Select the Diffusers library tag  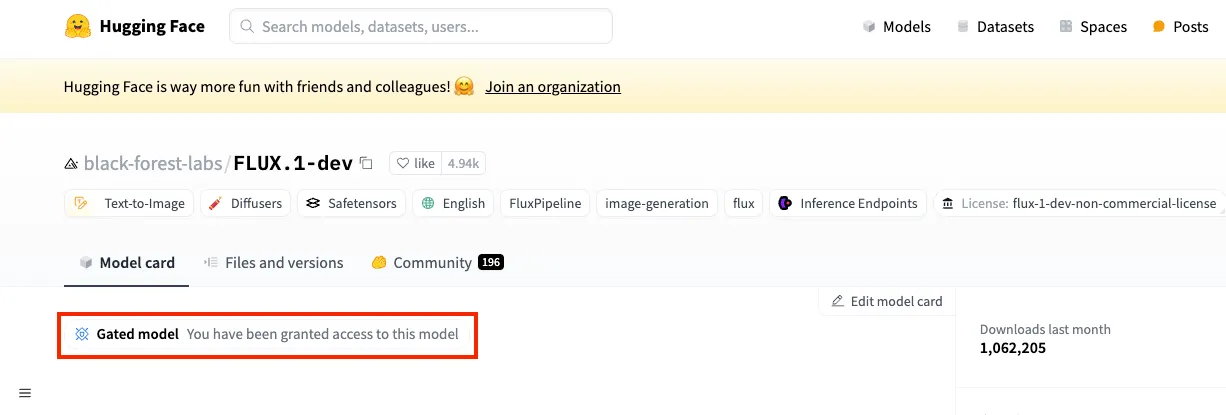(x=246, y=203)
